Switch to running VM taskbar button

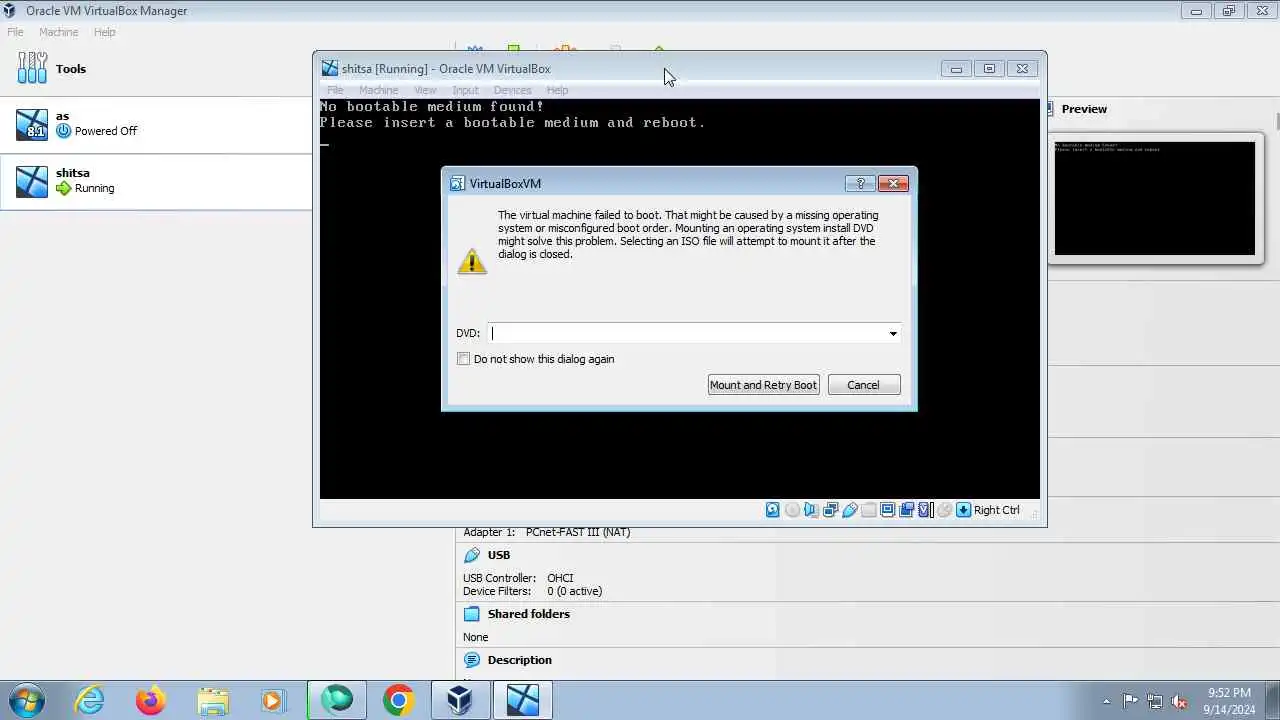[x=522, y=700]
